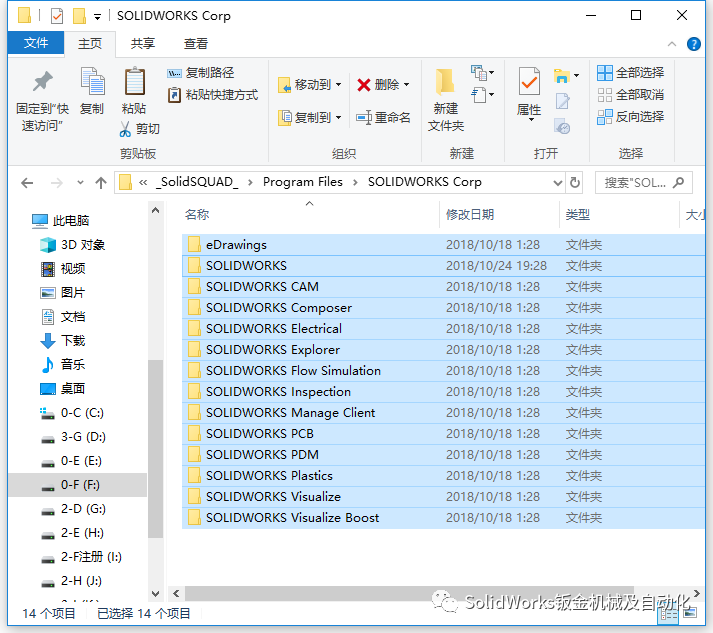Click the search box field
The image size is (713, 633).
click(643, 183)
